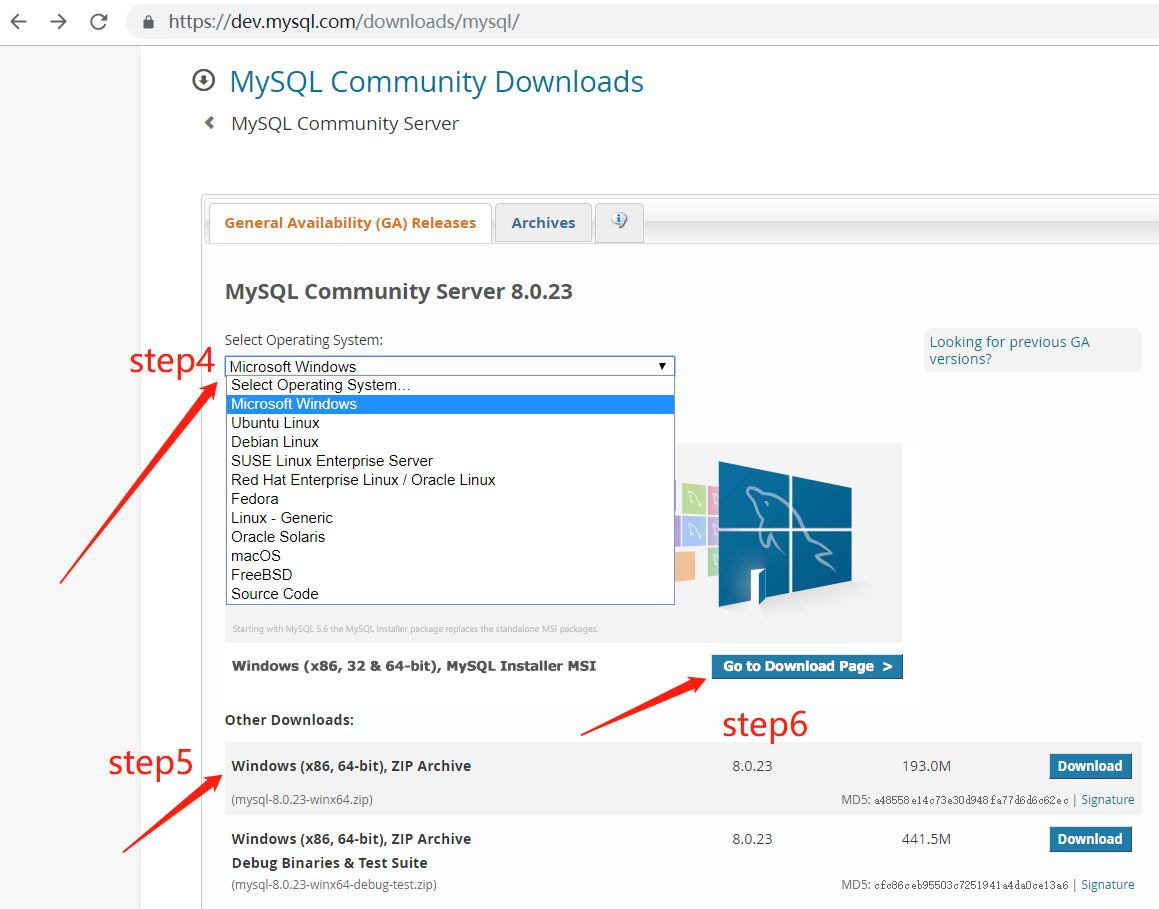Click the MD5 hash beginning a48558
The height and width of the screenshot is (909, 1159).
[971, 800]
